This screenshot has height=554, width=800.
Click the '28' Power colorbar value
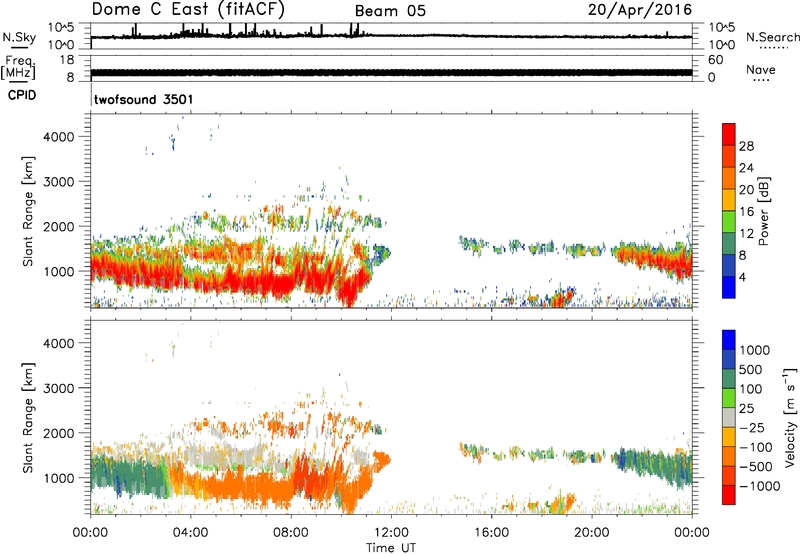[746, 146]
